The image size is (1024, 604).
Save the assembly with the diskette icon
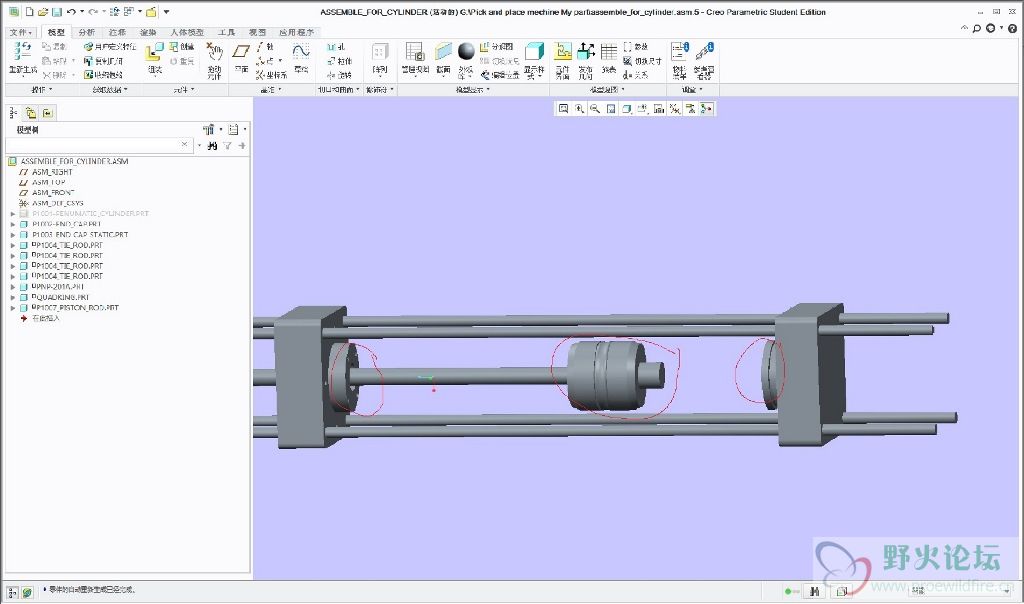(x=57, y=12)
